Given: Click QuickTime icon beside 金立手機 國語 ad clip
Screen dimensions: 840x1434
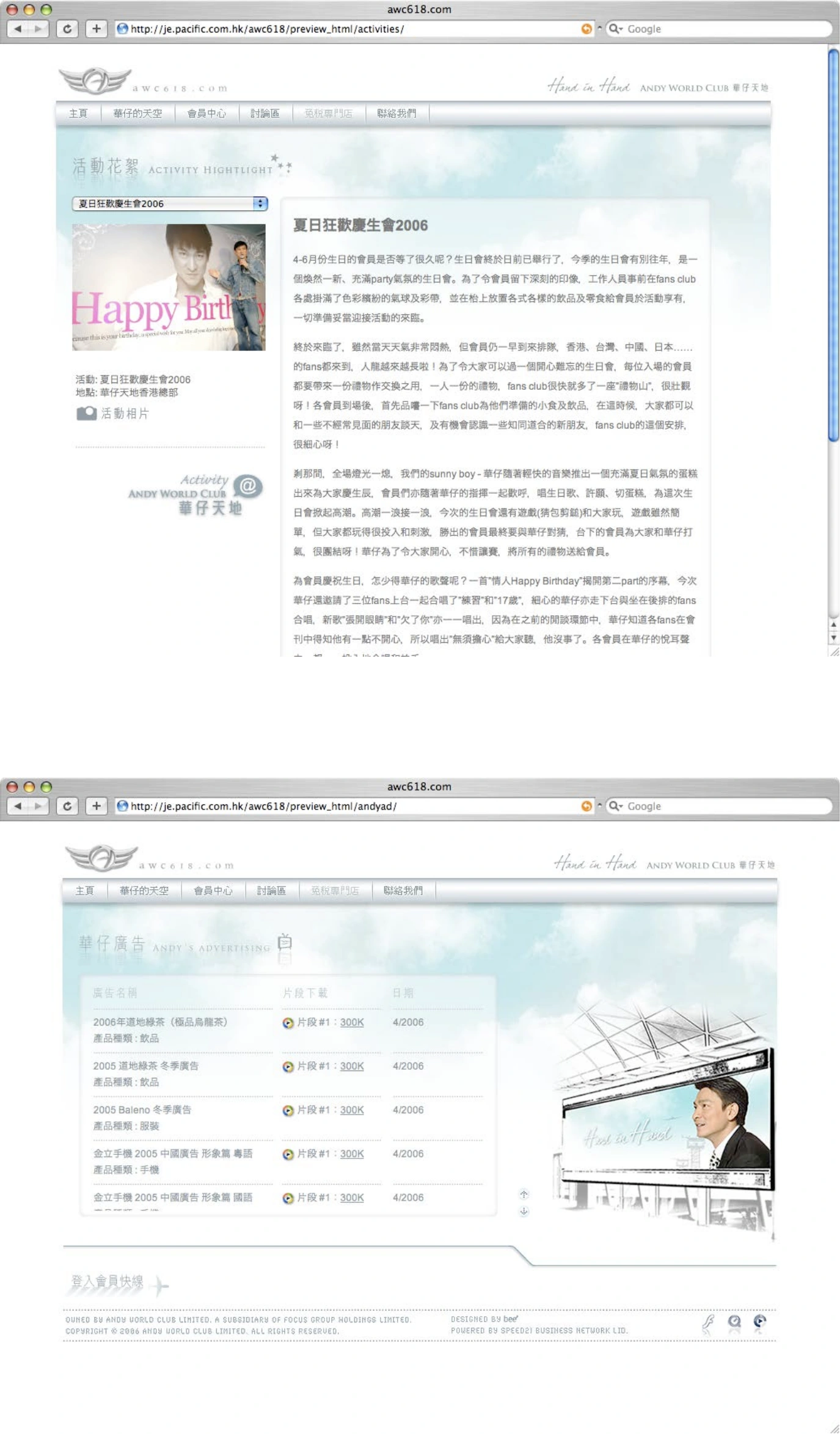Looking at the screenshot, I should pyautogui.click(x=288, y=1198).
